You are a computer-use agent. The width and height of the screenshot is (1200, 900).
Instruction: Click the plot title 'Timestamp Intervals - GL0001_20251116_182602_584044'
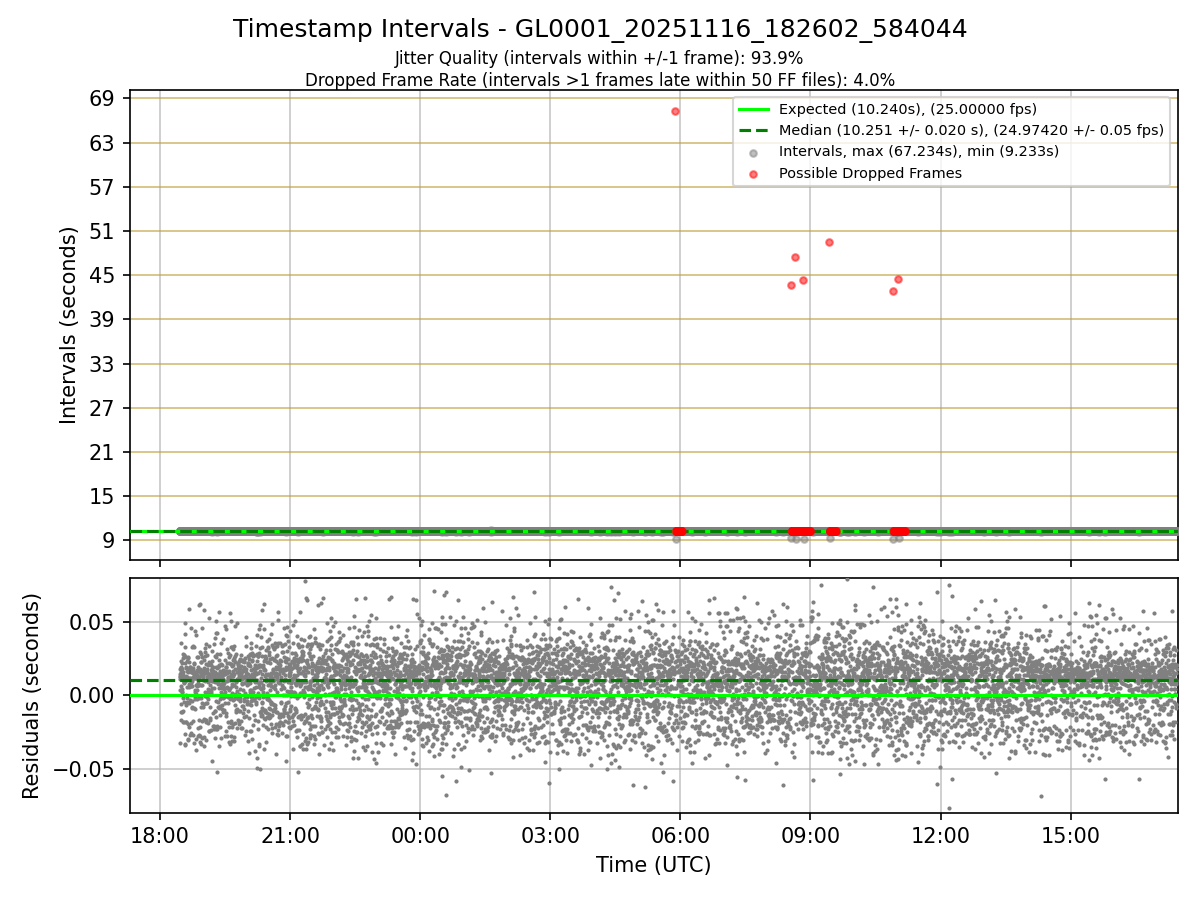tap(600, 29)
